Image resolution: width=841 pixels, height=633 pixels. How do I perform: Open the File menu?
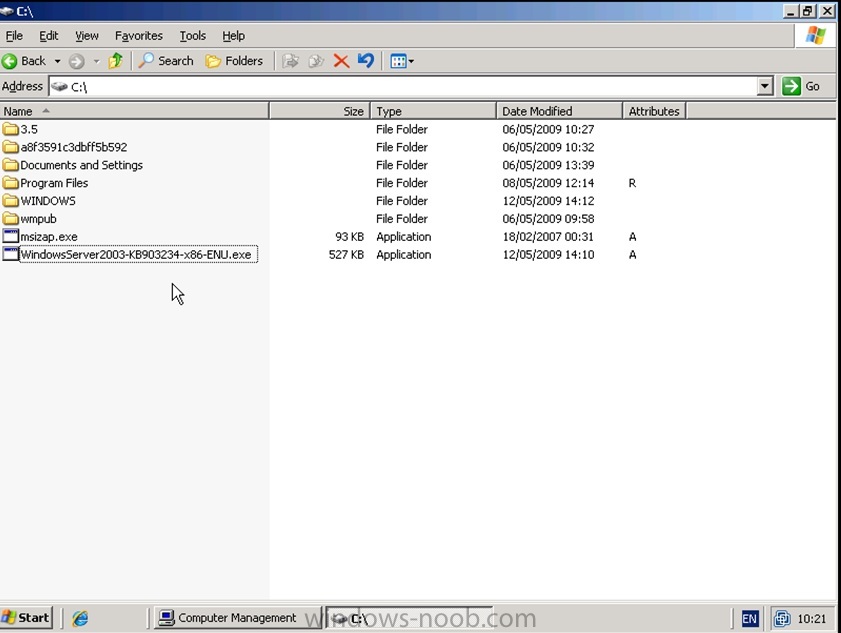pos(14,36)
